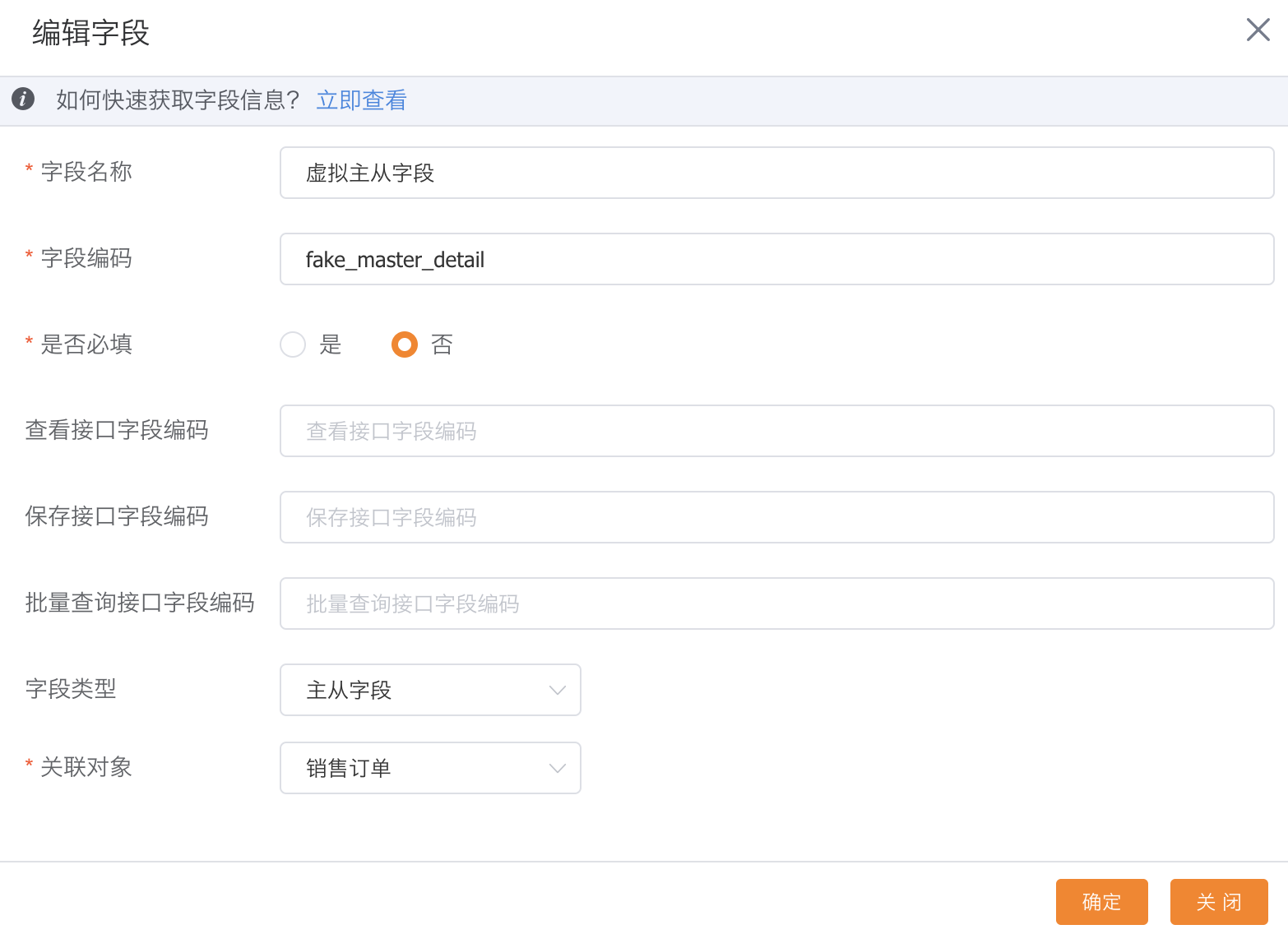Click the 查看接口字段编码 label
The width and height of the screenshot is (1288, 934).
pos(117,429)
